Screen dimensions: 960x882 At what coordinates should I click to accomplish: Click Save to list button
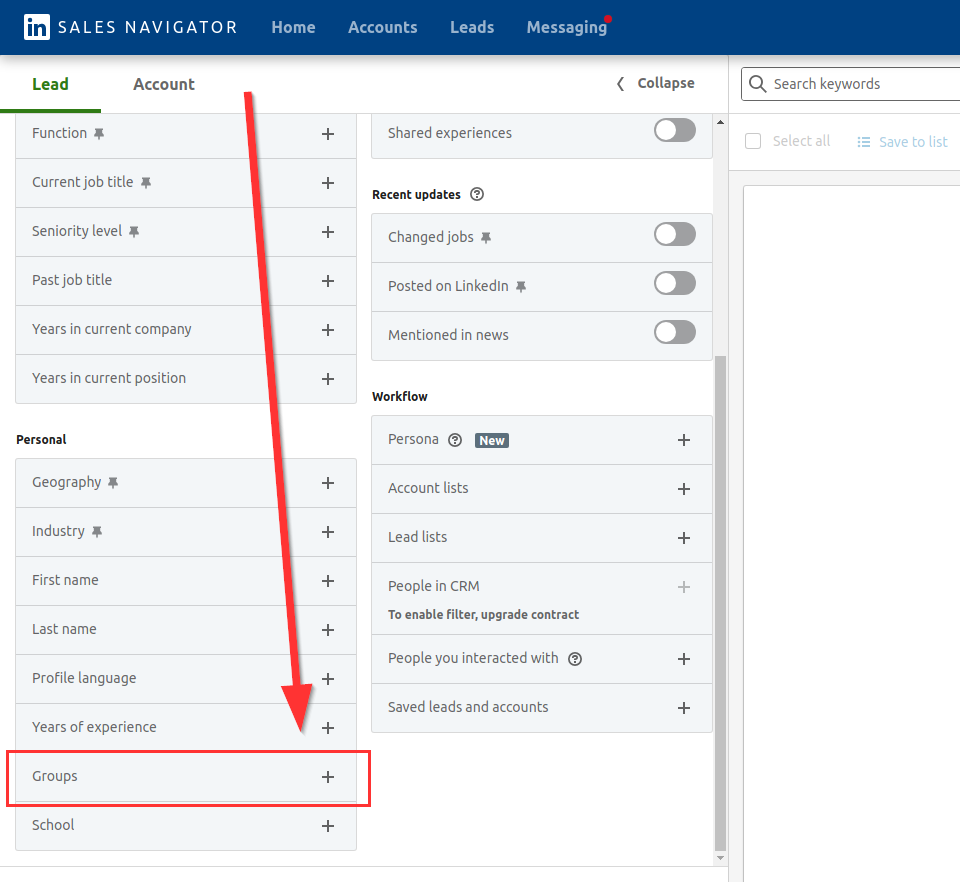(x=902, y=142)
